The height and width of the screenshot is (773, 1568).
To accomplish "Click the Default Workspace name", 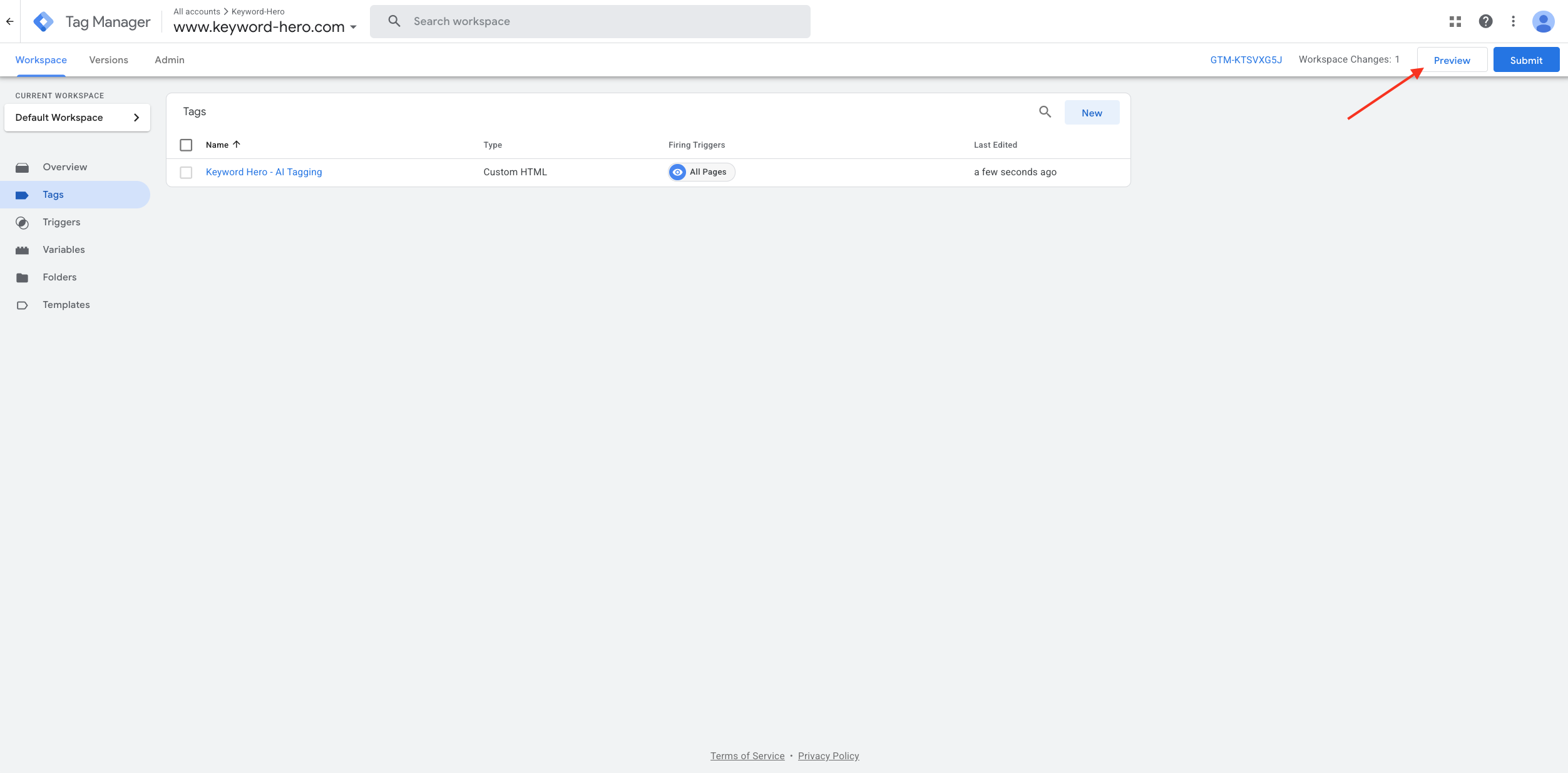I will pyautogui.click(x=59, y=118).
